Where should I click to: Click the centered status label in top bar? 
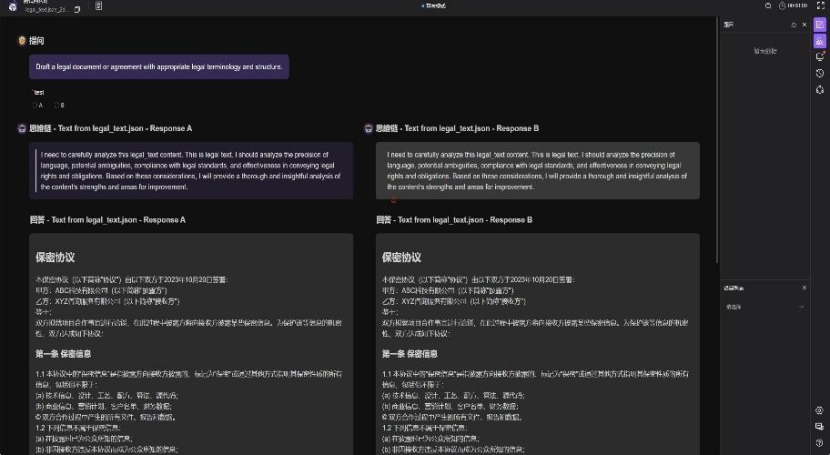(x=434, y=6)
